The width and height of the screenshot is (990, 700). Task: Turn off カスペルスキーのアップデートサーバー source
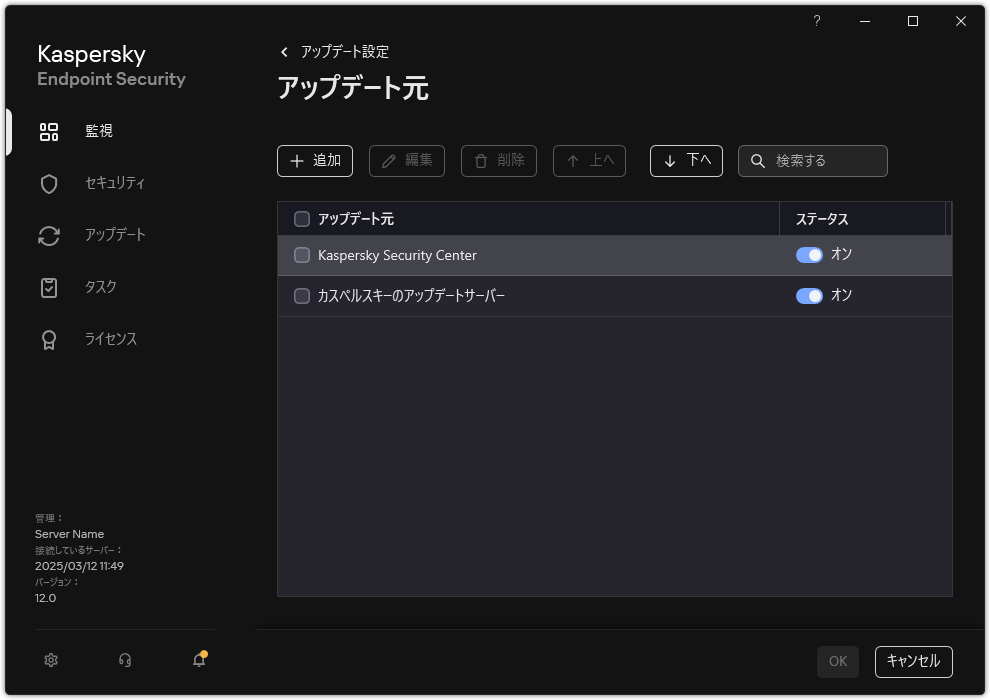click(x=810, y=295)
